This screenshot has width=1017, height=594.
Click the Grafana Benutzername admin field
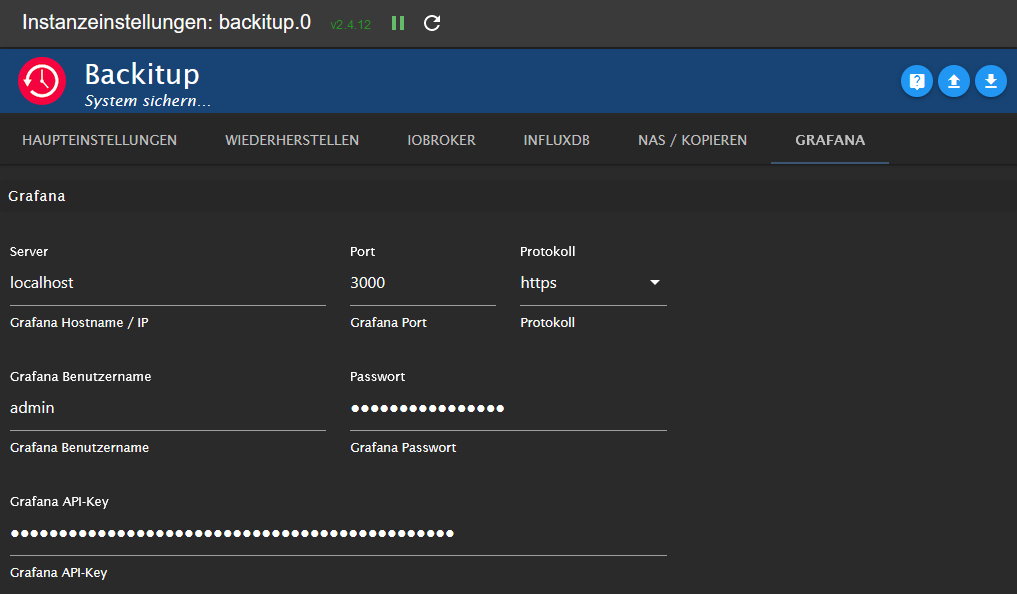tap(167, 408)
